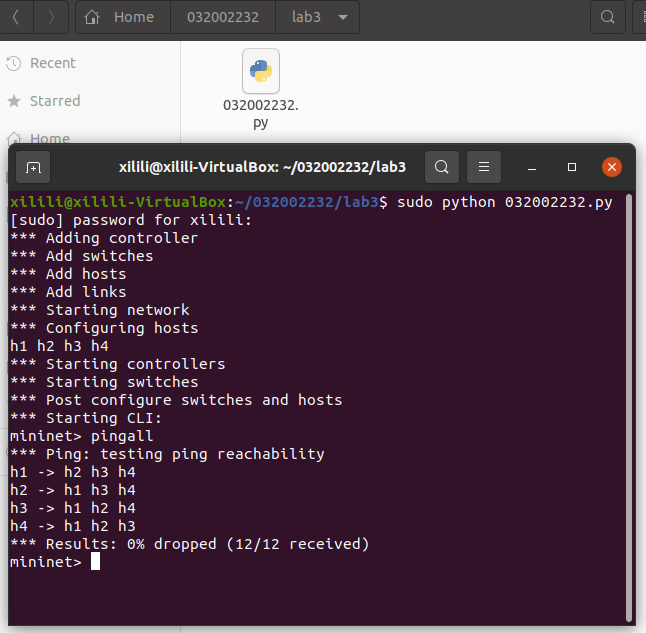Screen dimensions: 646x633
Task: Go back in the file manager
Action: 16,17
